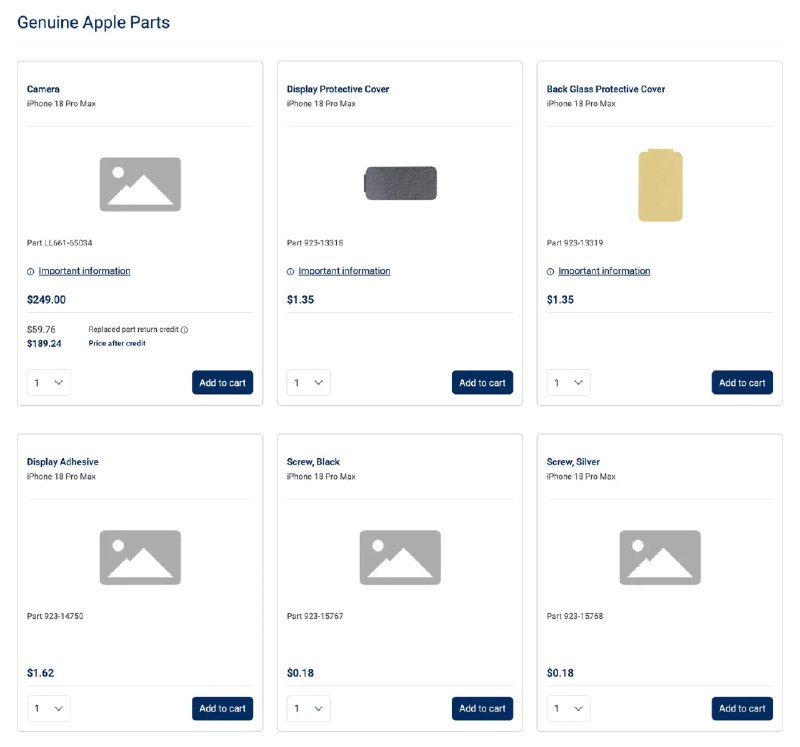Image resolution: width=800 pixels, height=747 pixels.
Task: Click the Replaced part return credit label
Action: pyautogui.click(x=133, y=330)
